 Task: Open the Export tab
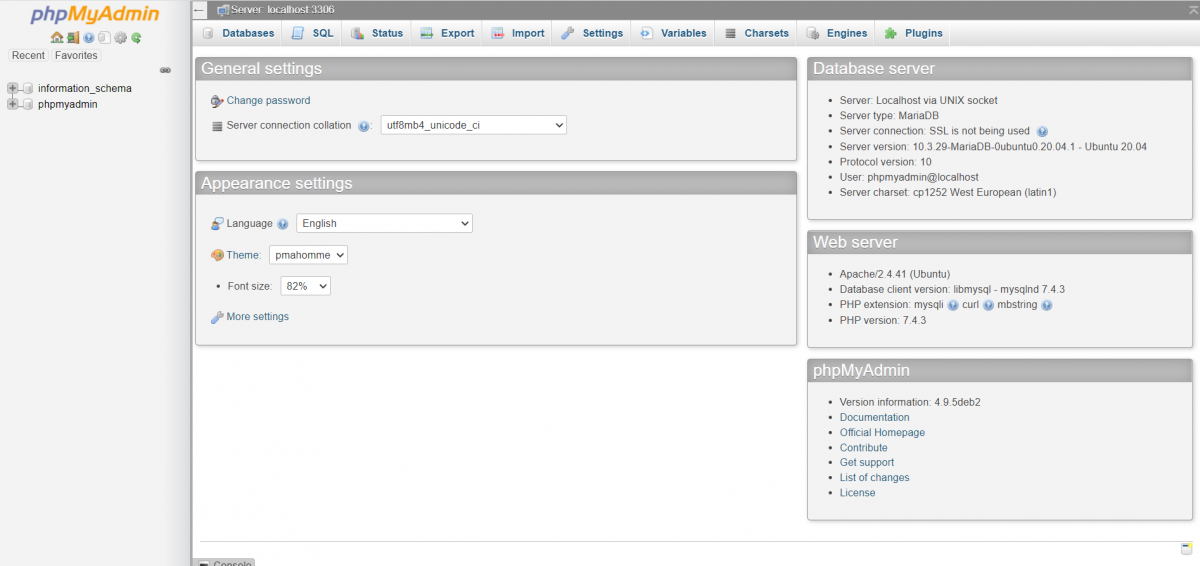(447, 33)
